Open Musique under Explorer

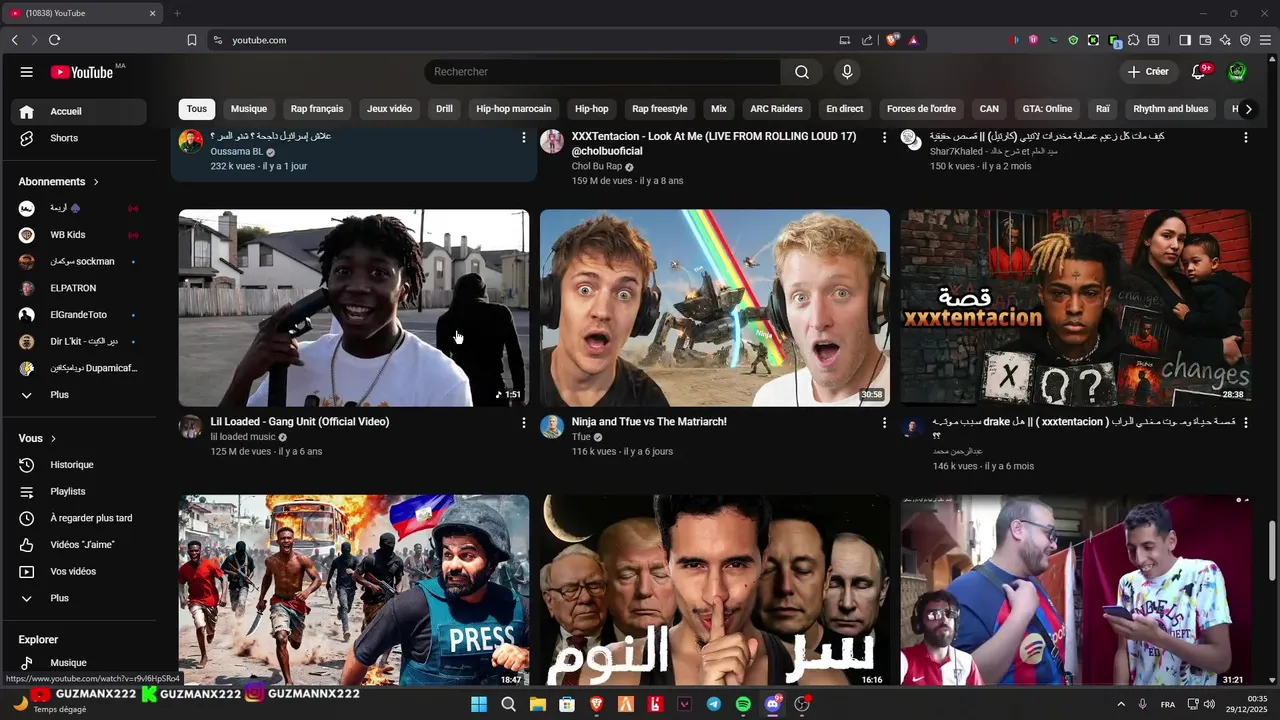[80, 663]
